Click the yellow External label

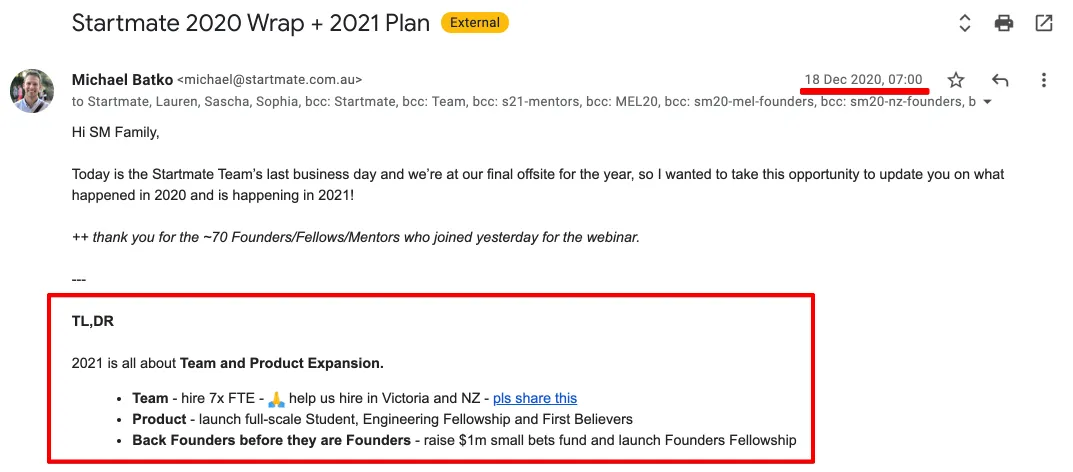(475, 23)
